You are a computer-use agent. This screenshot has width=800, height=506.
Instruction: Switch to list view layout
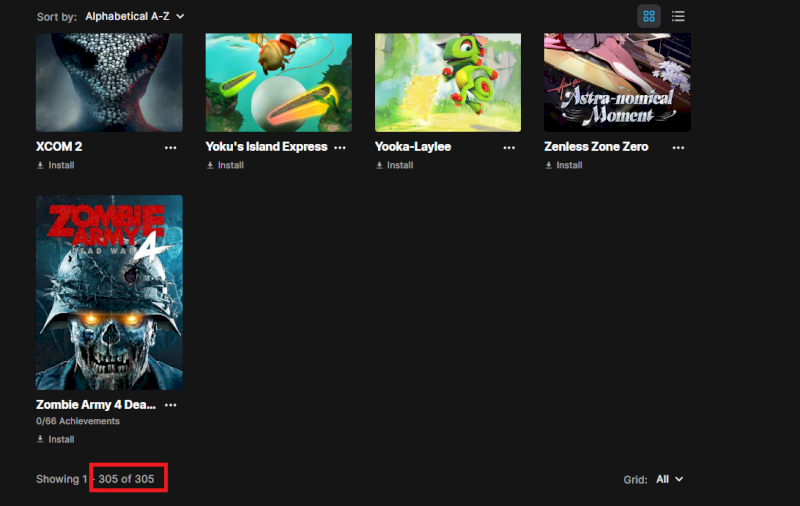click(x=678, y=16)
